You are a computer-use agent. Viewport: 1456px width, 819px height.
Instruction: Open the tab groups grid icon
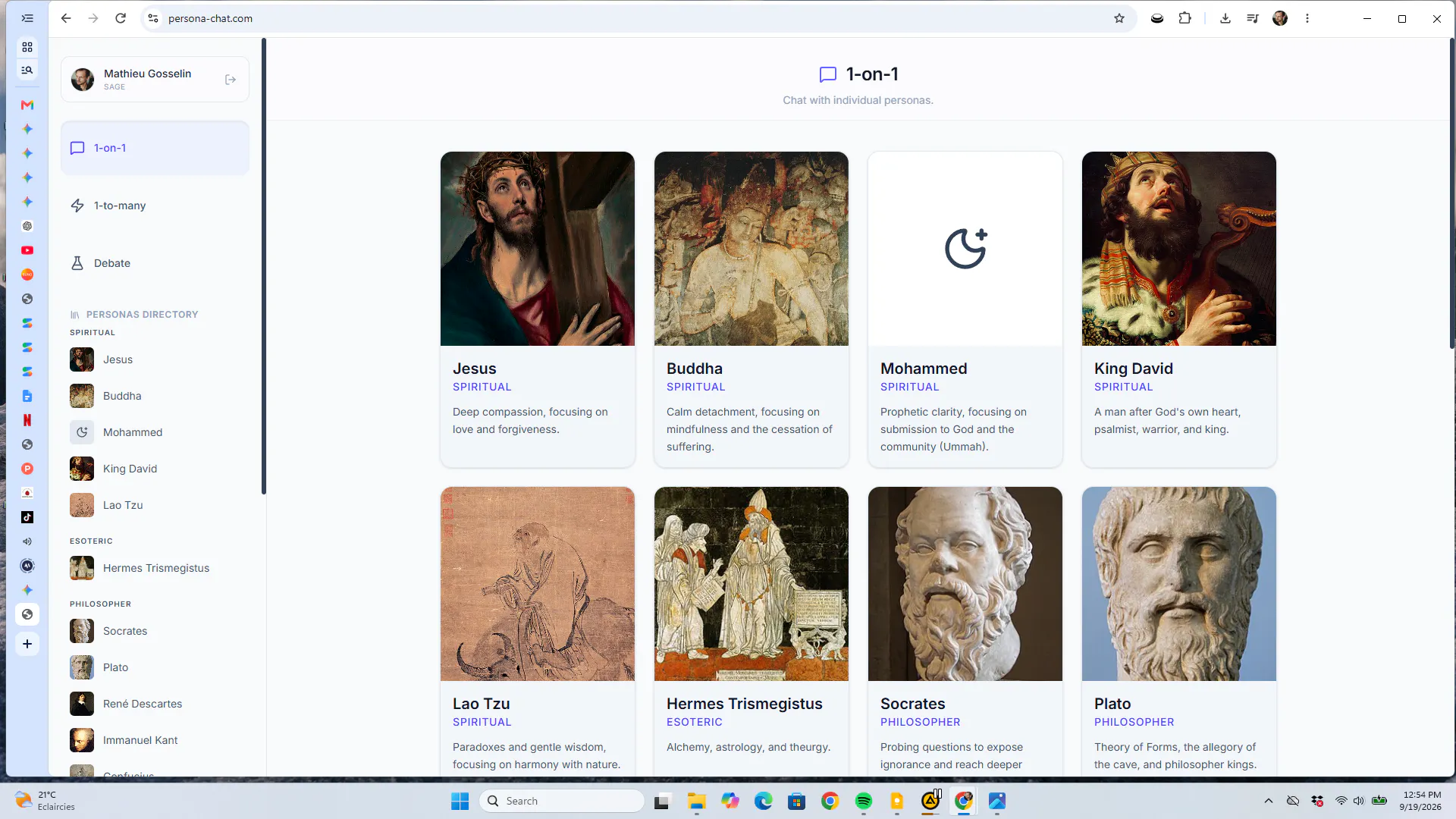pyautogui.click(x=27, y=47)
